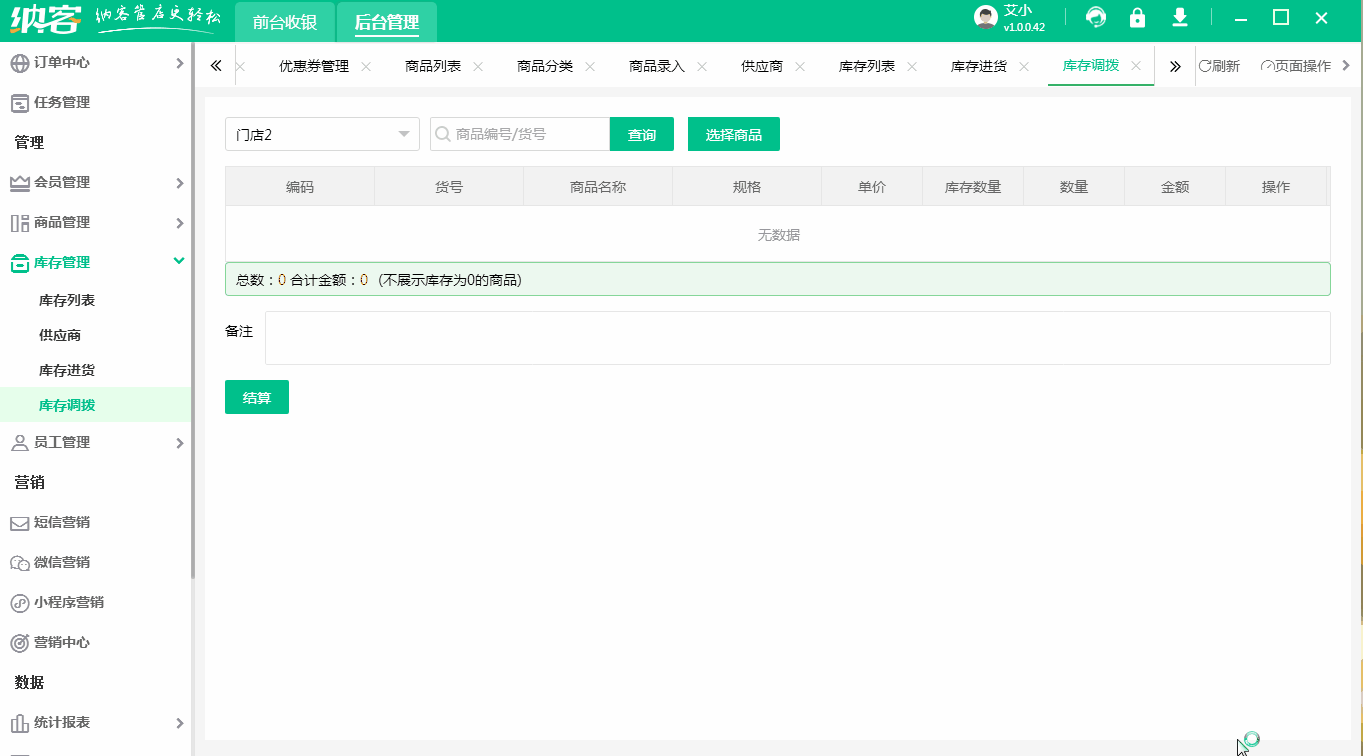
Task: Click the 查询 search button
Action: [x=641, y=133]
